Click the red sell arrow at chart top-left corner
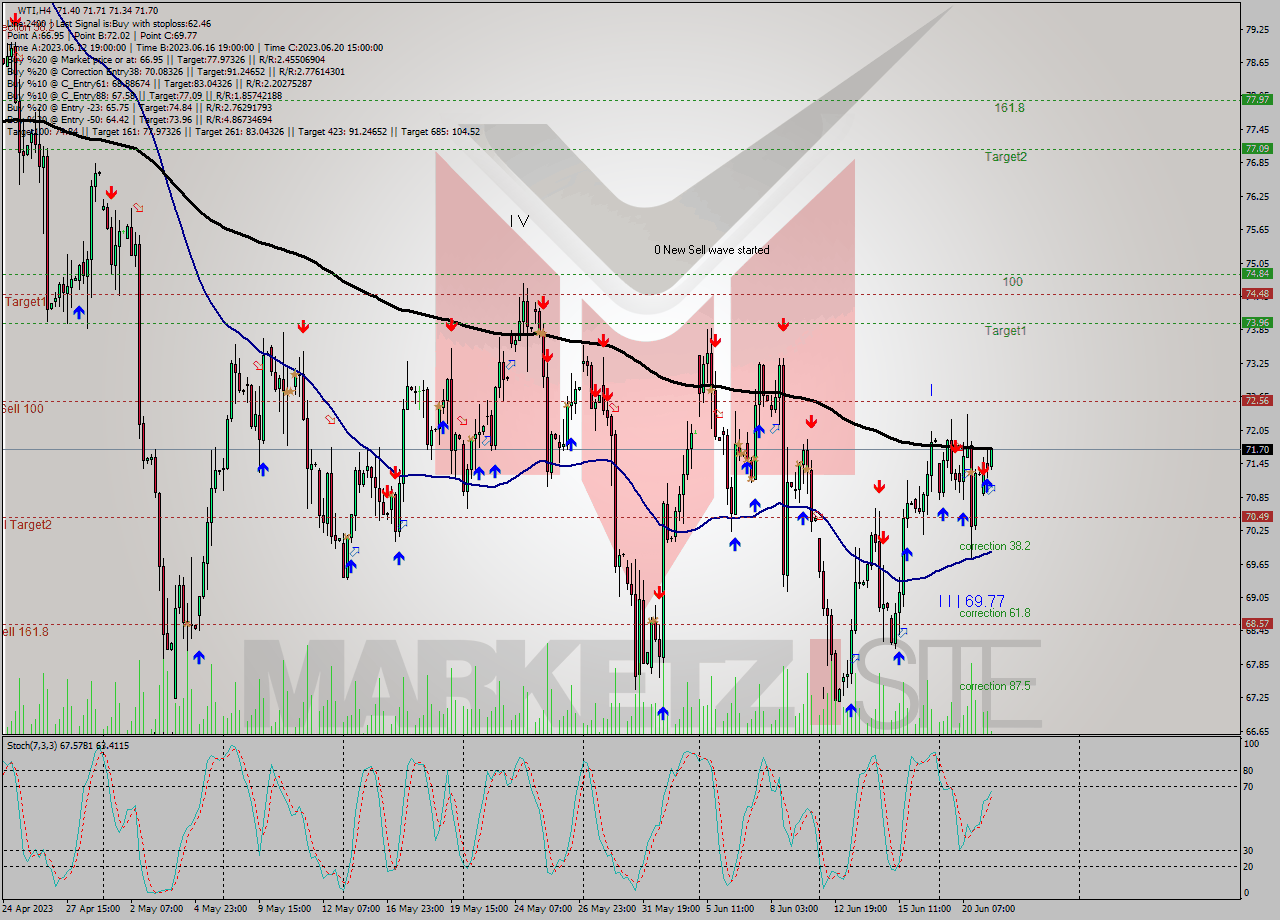 15,18
